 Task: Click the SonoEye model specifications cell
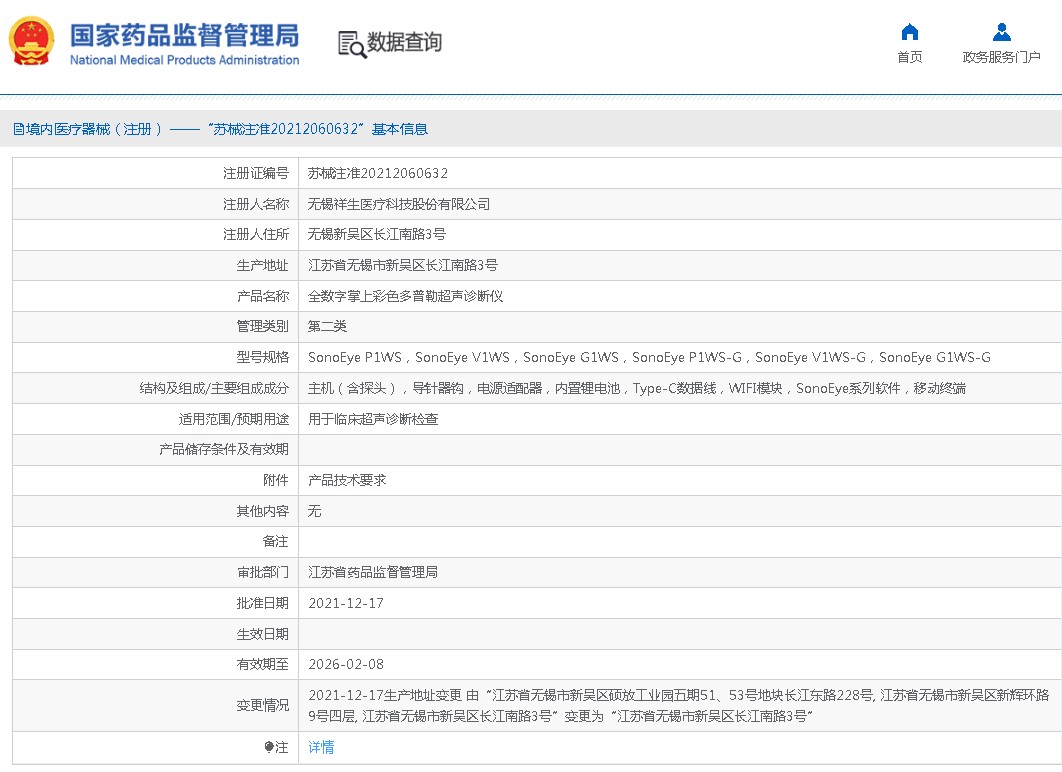click(648, 357)
